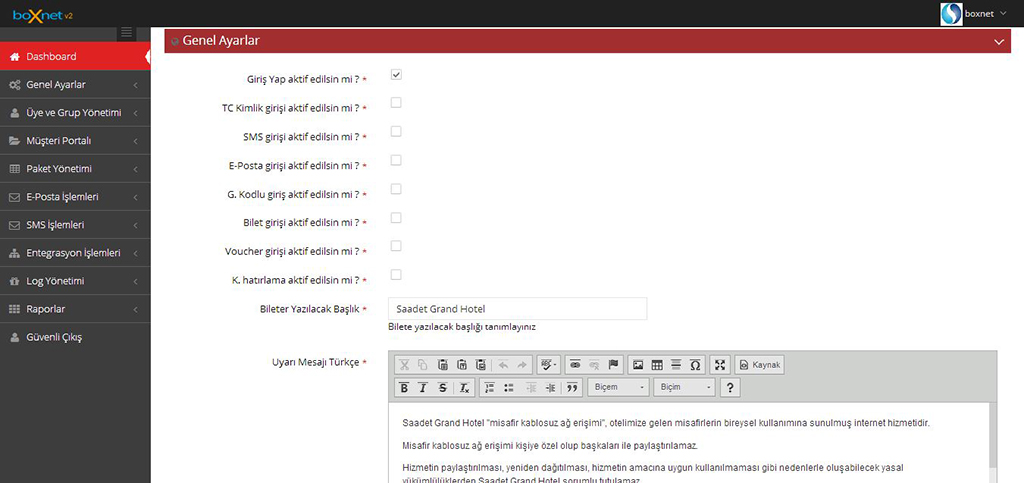Screen dimensions: 1024x483
Task: Insert special character with the Omega icon
Action: coord(696,365)
